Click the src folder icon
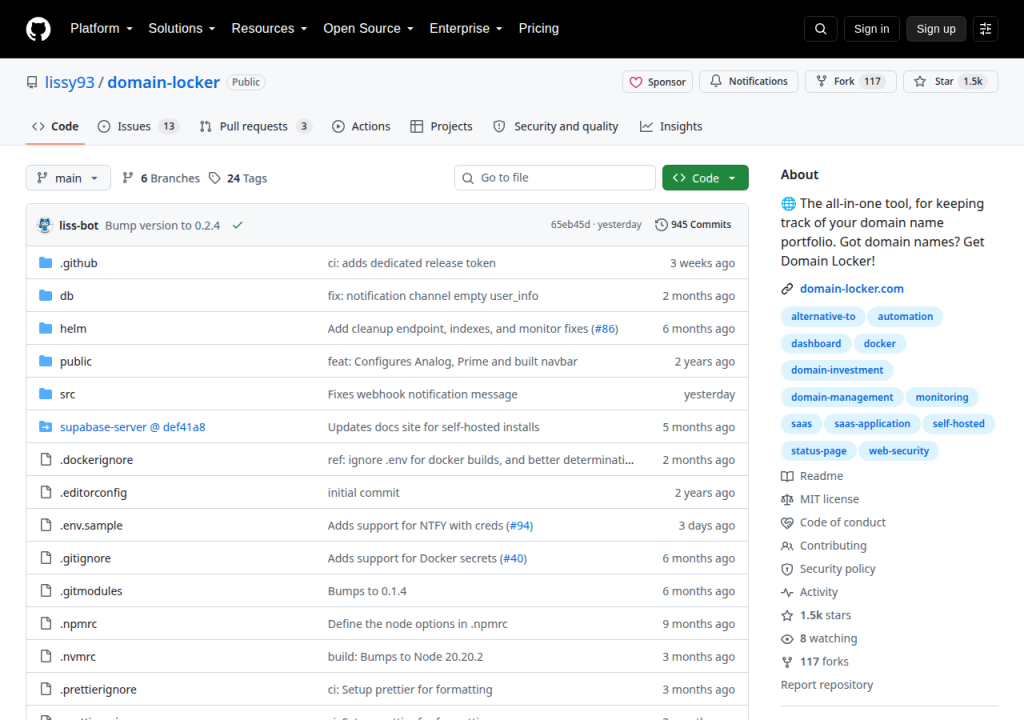 click(45, 393)
